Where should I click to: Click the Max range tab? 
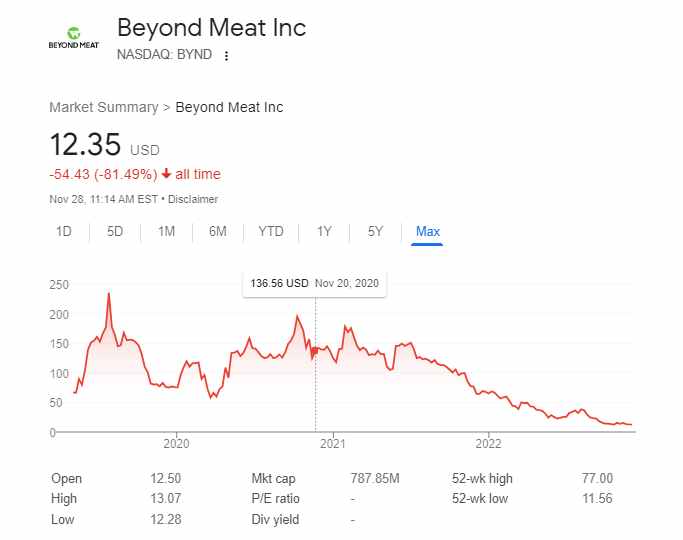tap(427, 232)
